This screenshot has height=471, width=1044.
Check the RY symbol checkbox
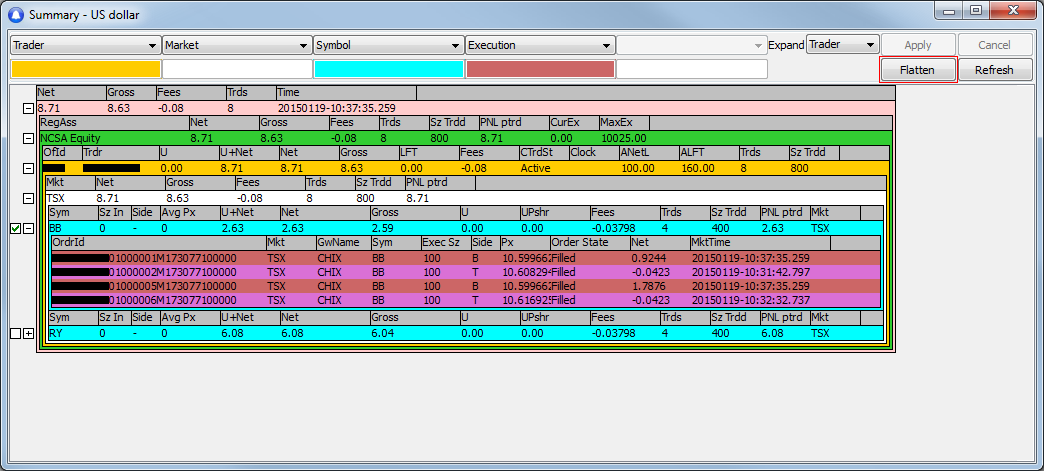click(x=14, y=333)
